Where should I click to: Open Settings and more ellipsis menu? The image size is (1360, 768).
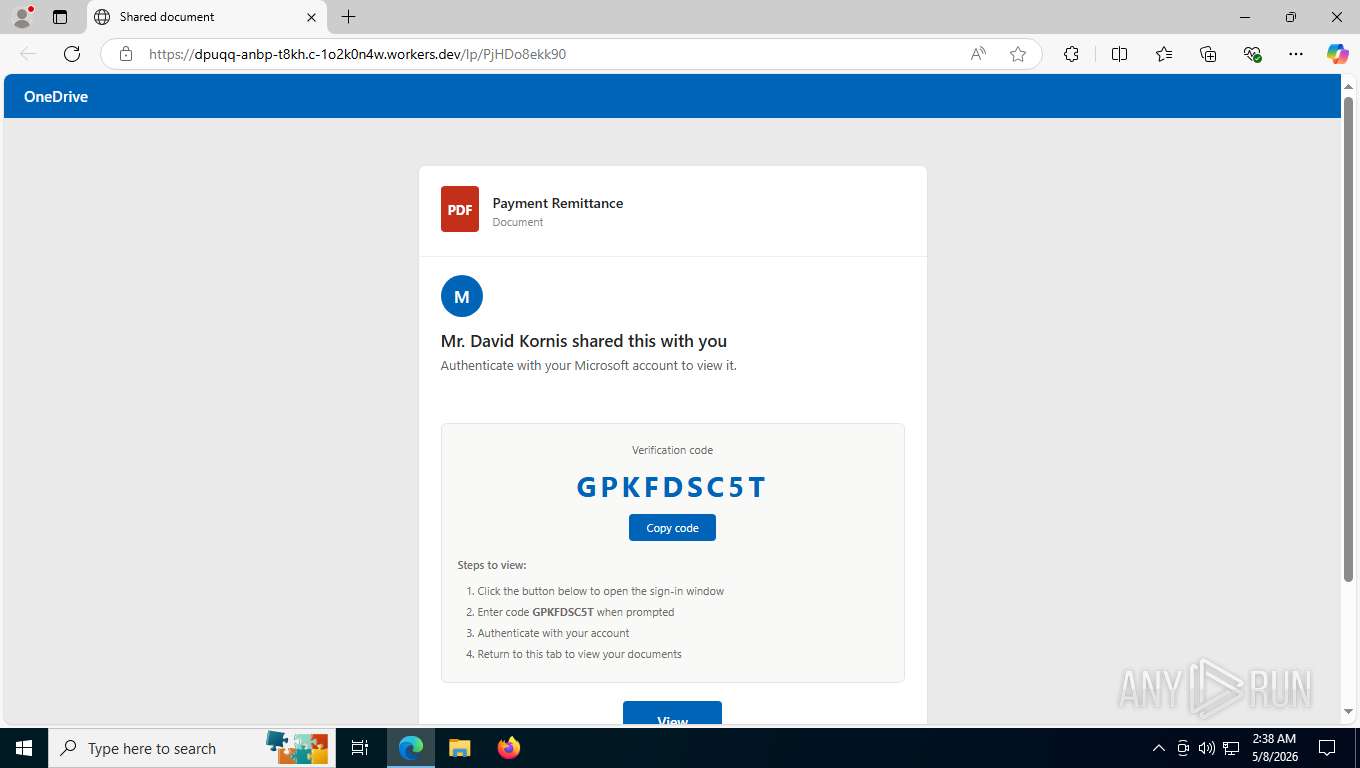pyautogui.click(x=1296, y=54)
